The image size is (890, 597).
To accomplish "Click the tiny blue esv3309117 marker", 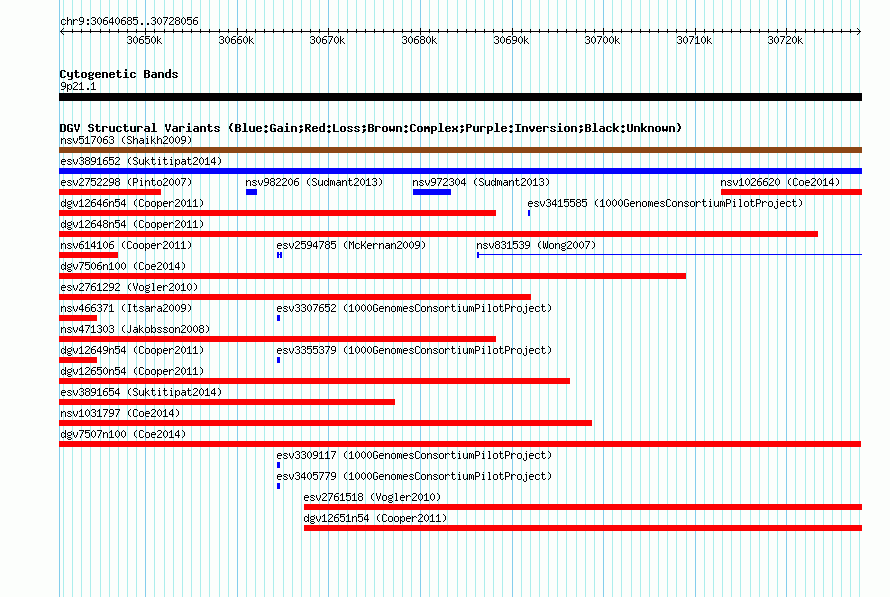I will click(278, 465).
